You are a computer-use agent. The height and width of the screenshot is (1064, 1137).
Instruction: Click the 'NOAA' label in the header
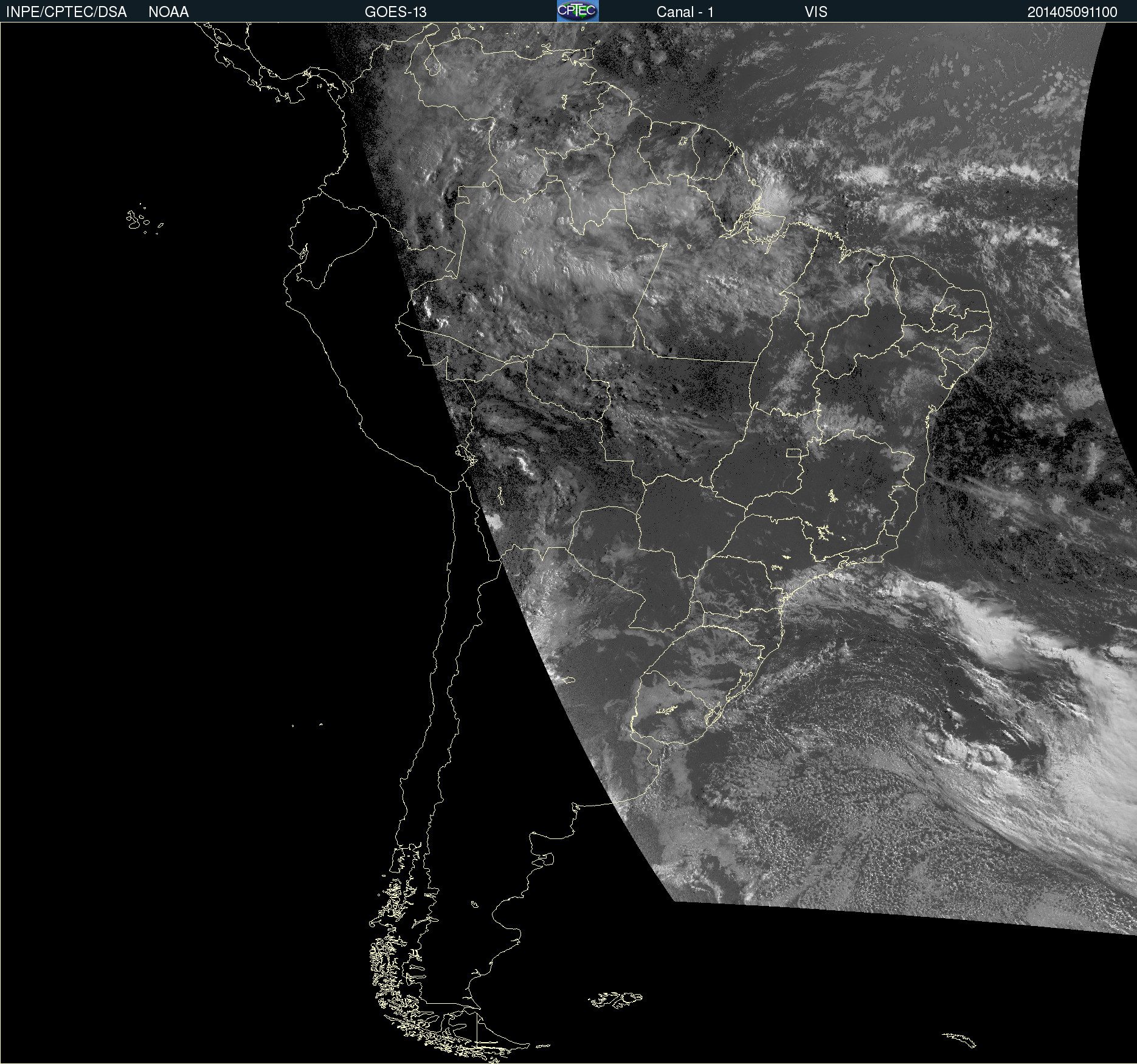168,12
